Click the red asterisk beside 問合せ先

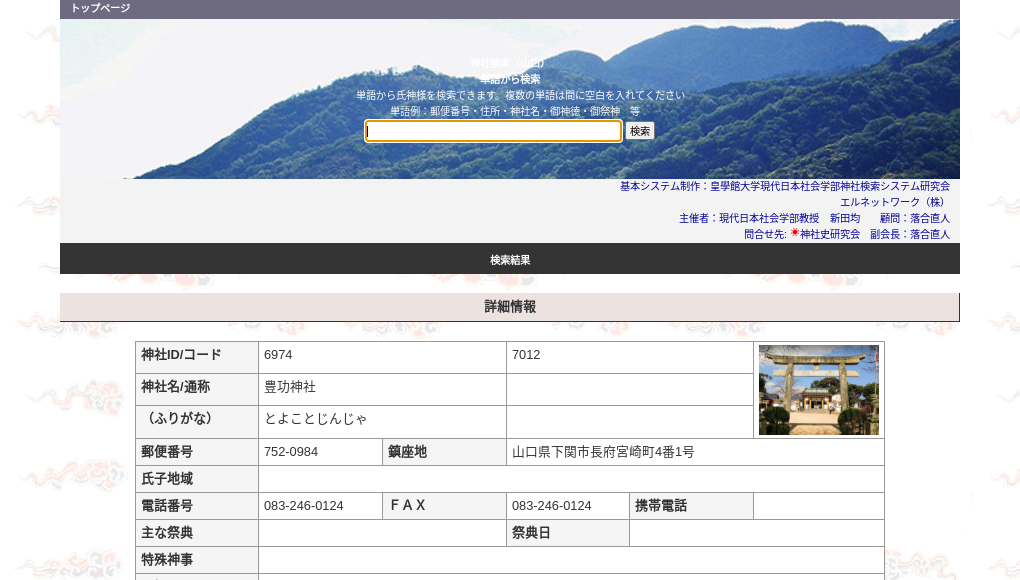(793, 233)
